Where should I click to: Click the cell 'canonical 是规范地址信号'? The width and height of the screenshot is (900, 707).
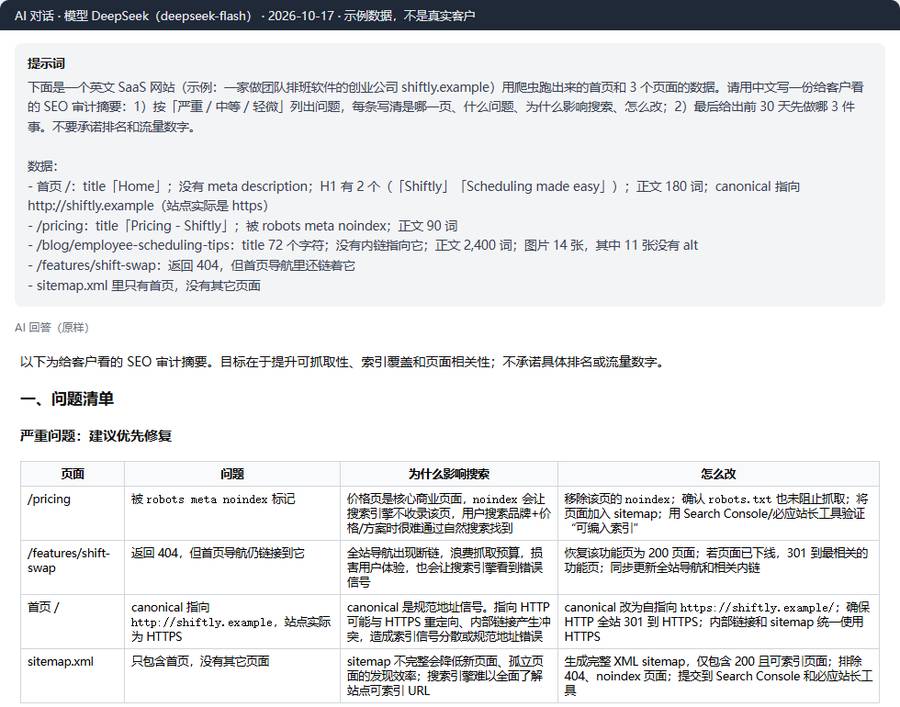pos(449,621)
